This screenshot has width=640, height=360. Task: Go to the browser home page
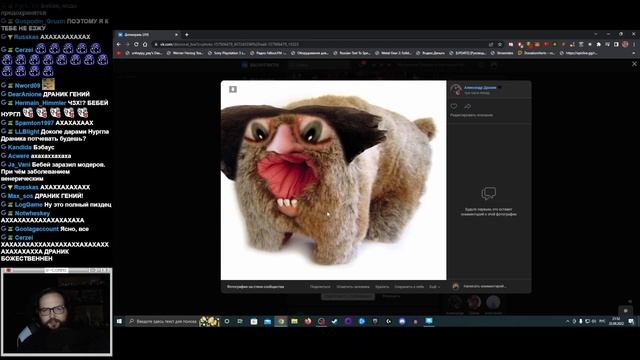pyautogui.click(x=145, y=44)
